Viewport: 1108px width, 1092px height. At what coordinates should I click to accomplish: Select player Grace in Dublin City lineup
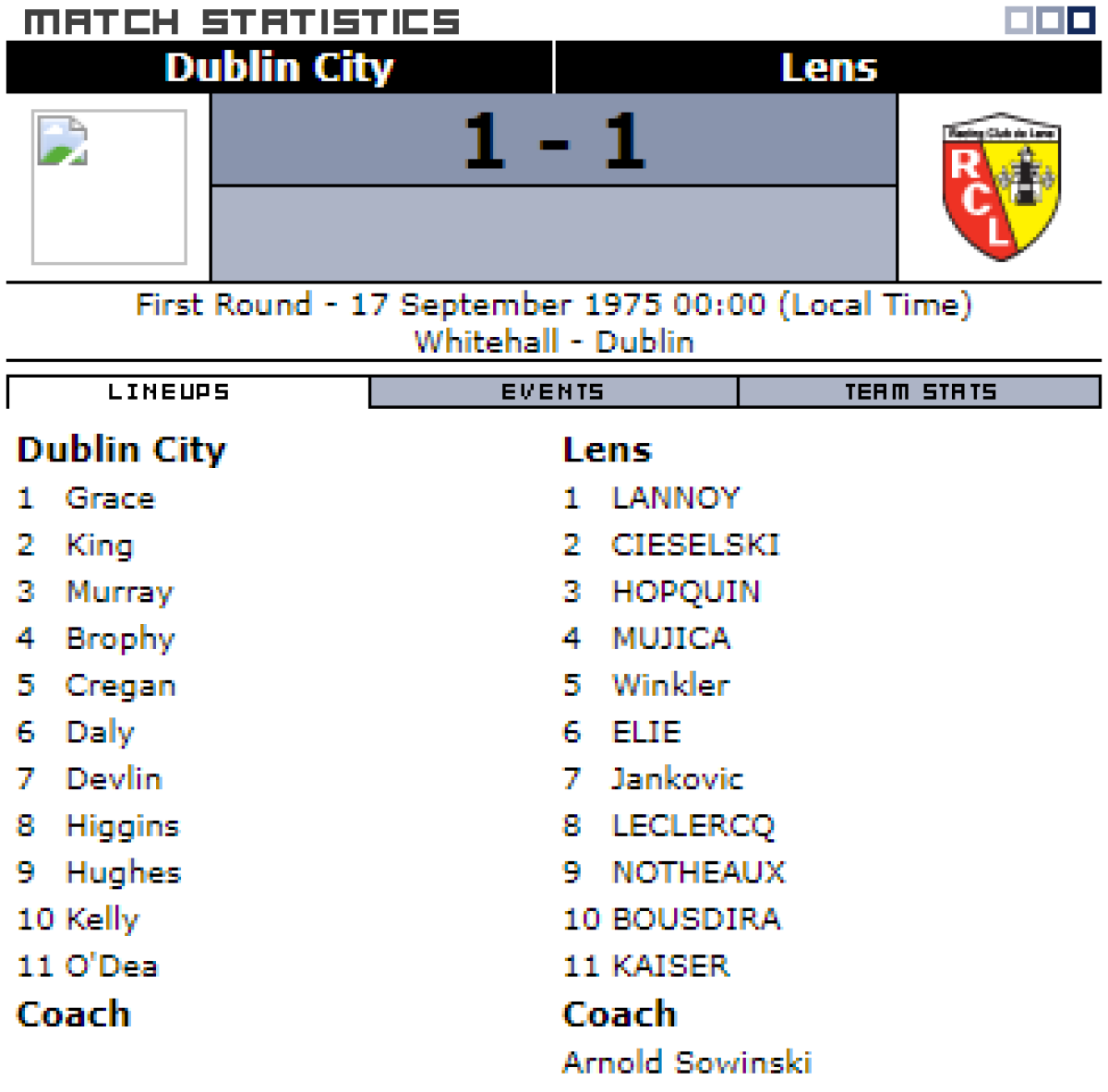pyautogui.click(x=111, y=498)
